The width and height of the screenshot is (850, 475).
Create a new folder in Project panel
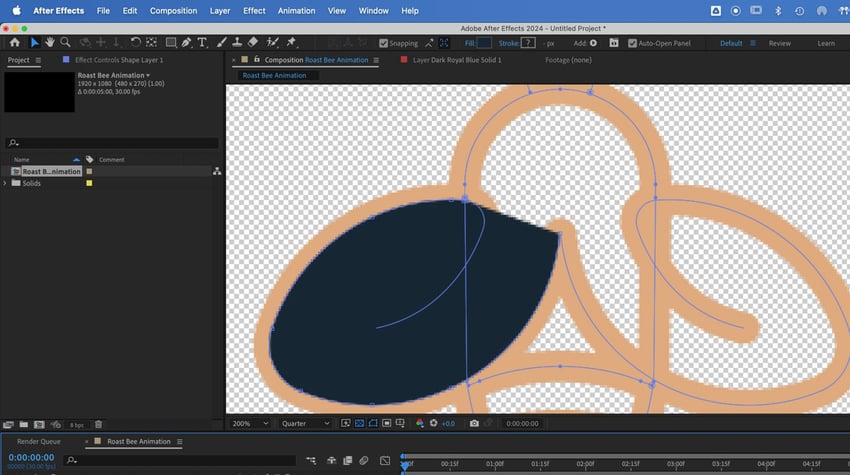24,425
